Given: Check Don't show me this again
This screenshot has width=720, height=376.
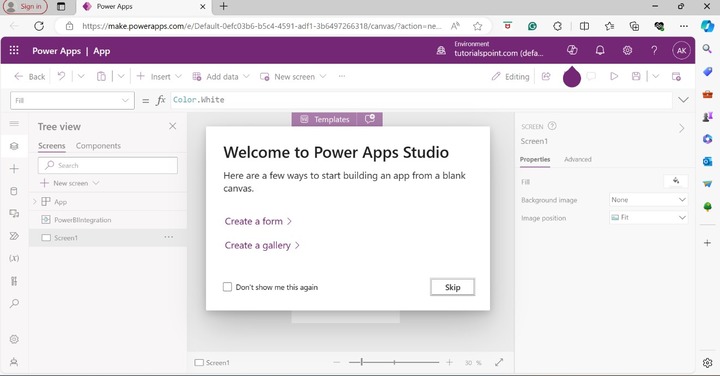Looking at the screenshot, I should [227, 287].
